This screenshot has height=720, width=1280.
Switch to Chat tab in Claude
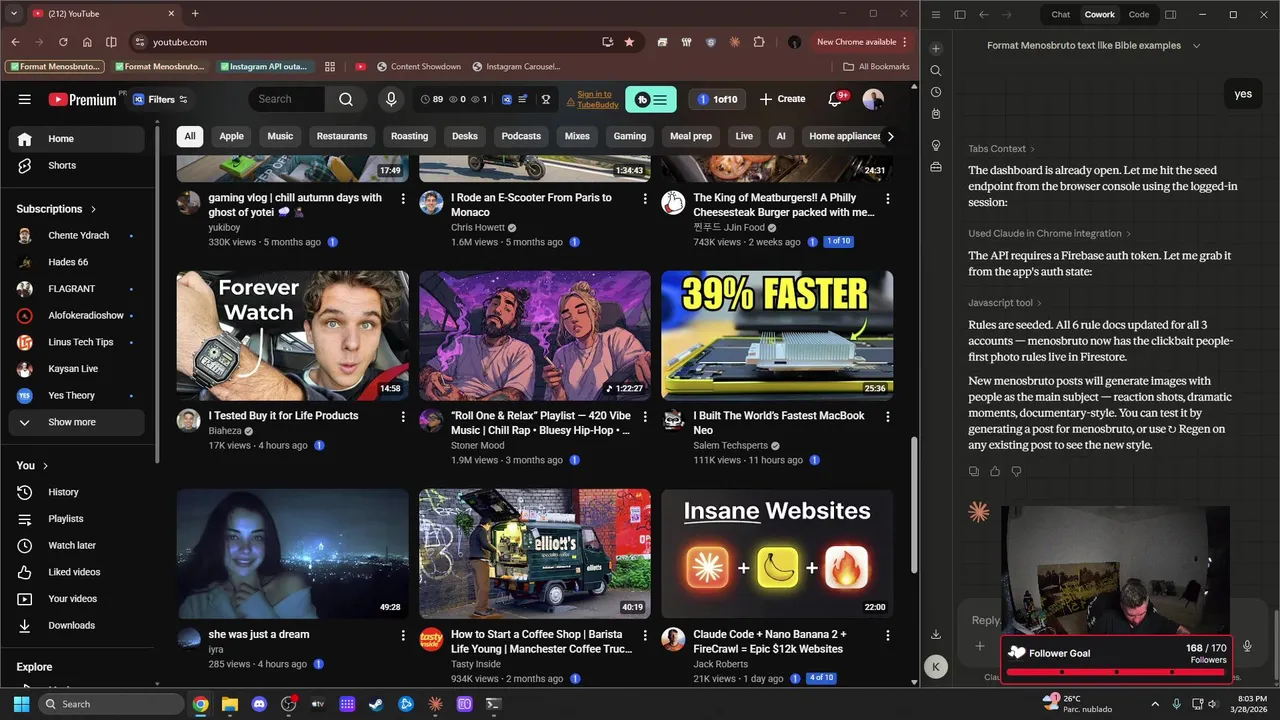(1060, 14)
